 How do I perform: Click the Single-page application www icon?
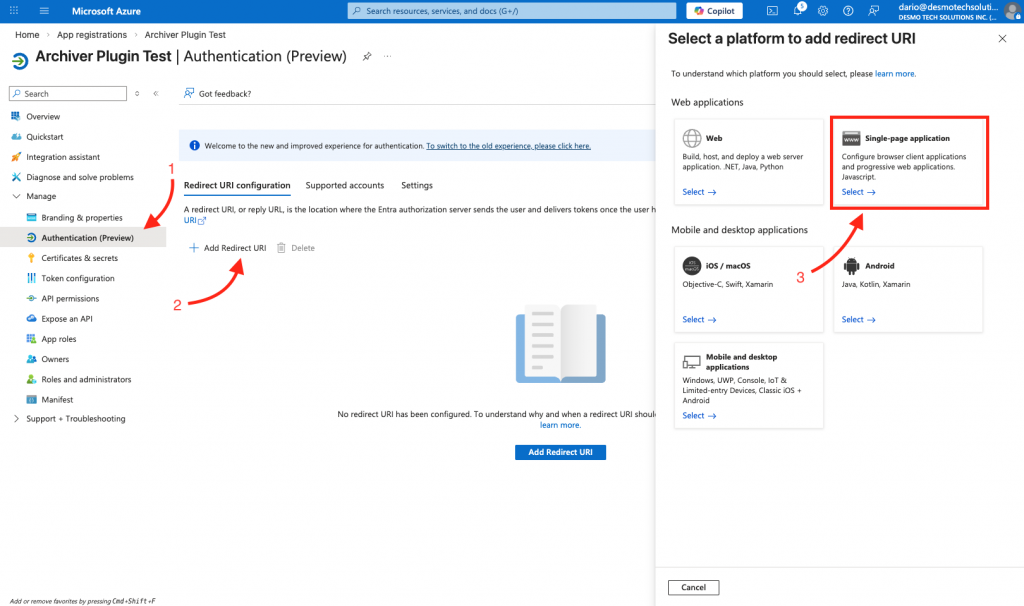[851, 138]
